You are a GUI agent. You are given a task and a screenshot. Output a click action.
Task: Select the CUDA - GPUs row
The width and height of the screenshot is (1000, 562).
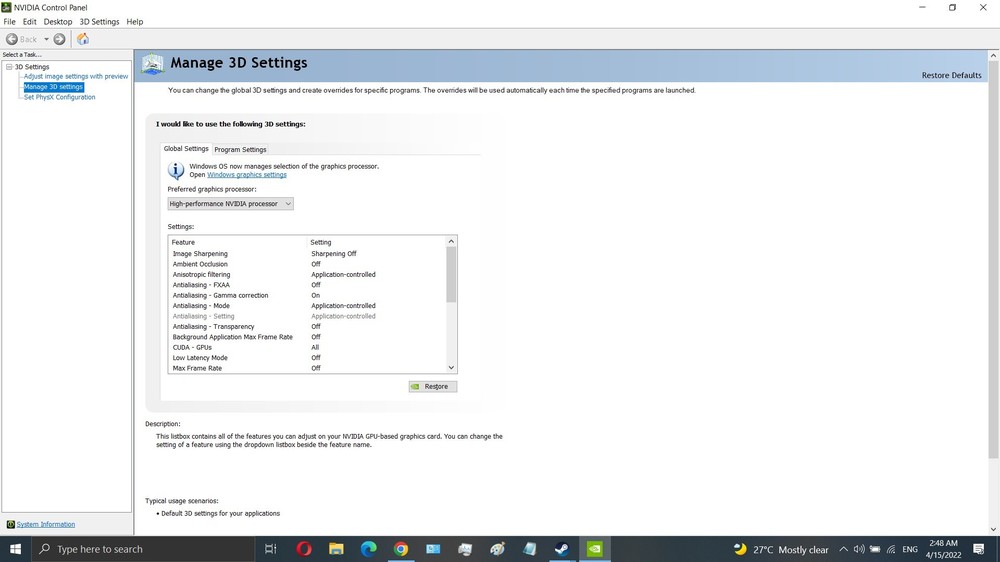pyautogui.click(x=308, y=347)
